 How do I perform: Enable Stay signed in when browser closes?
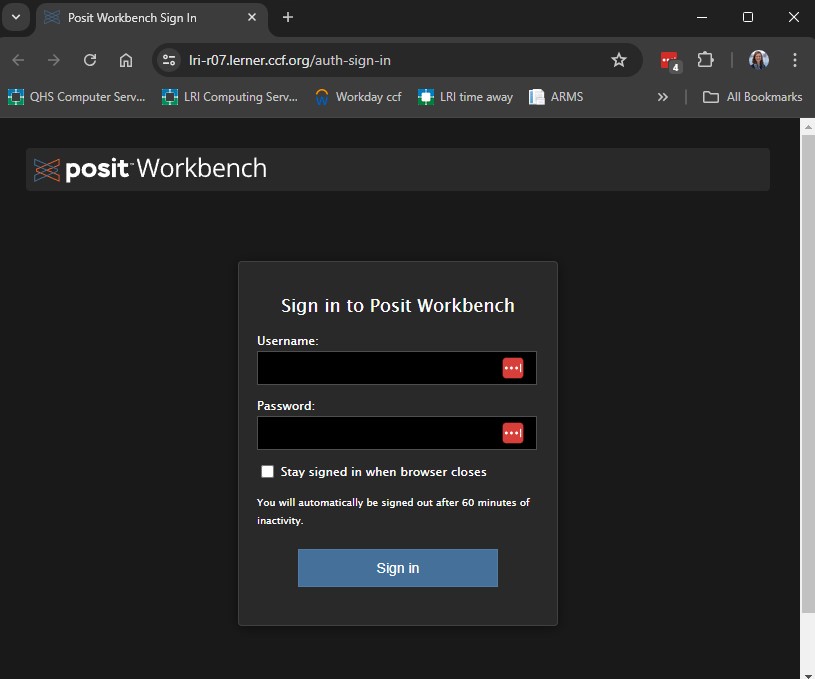[x=267, y=472]
